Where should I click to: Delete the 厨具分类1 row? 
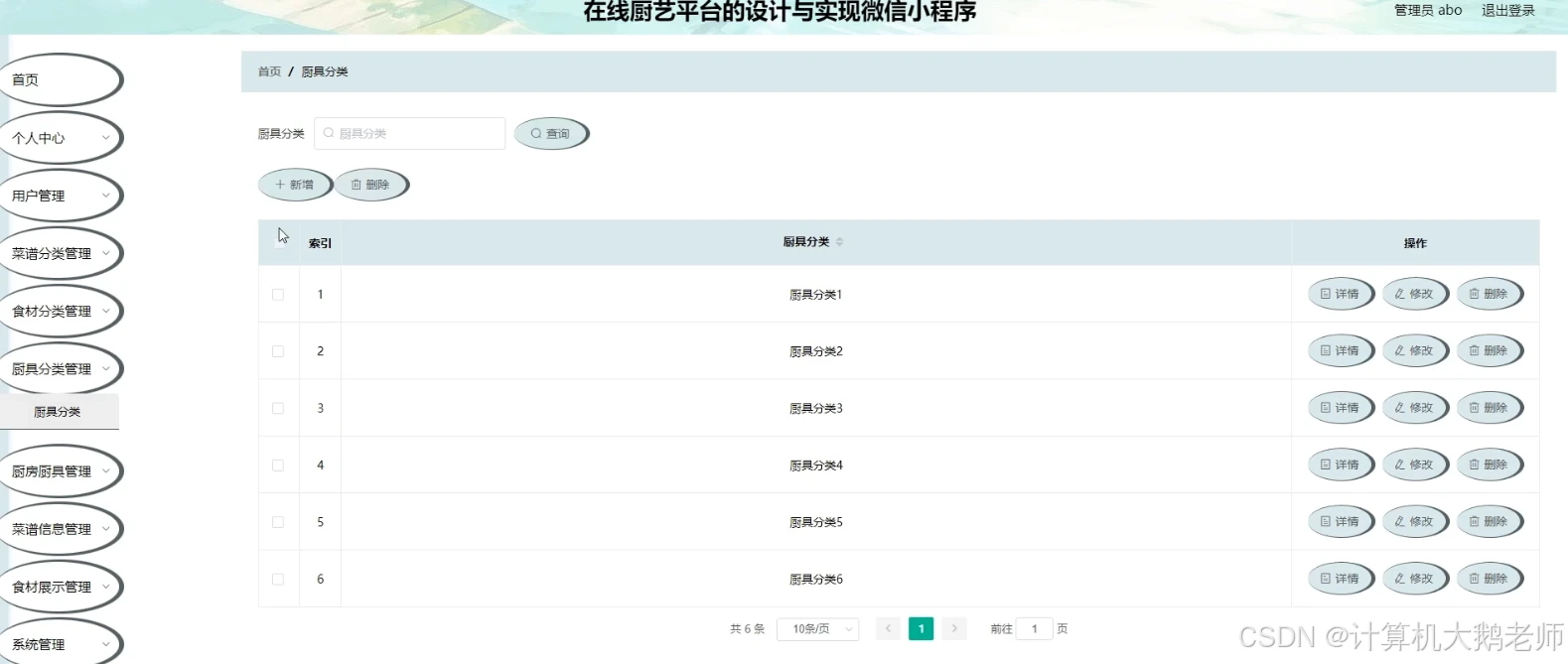point(1490,294)
